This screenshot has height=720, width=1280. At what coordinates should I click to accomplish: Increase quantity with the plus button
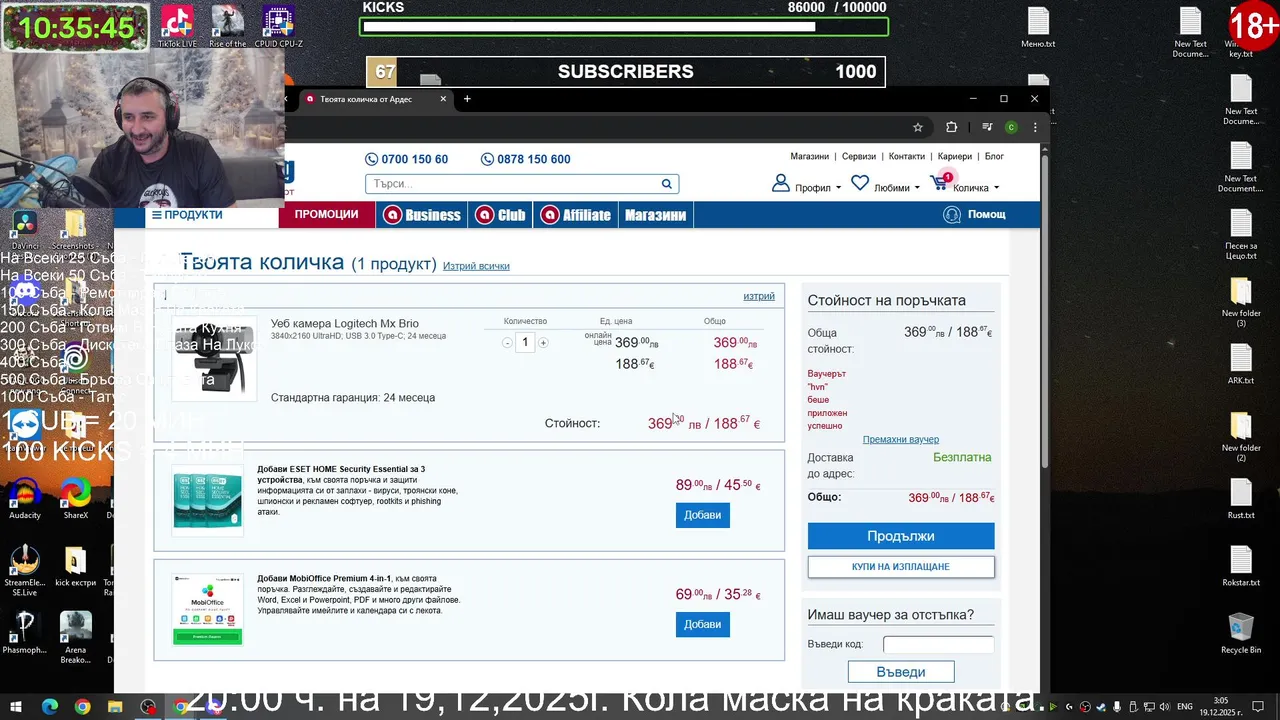(543, 343)
